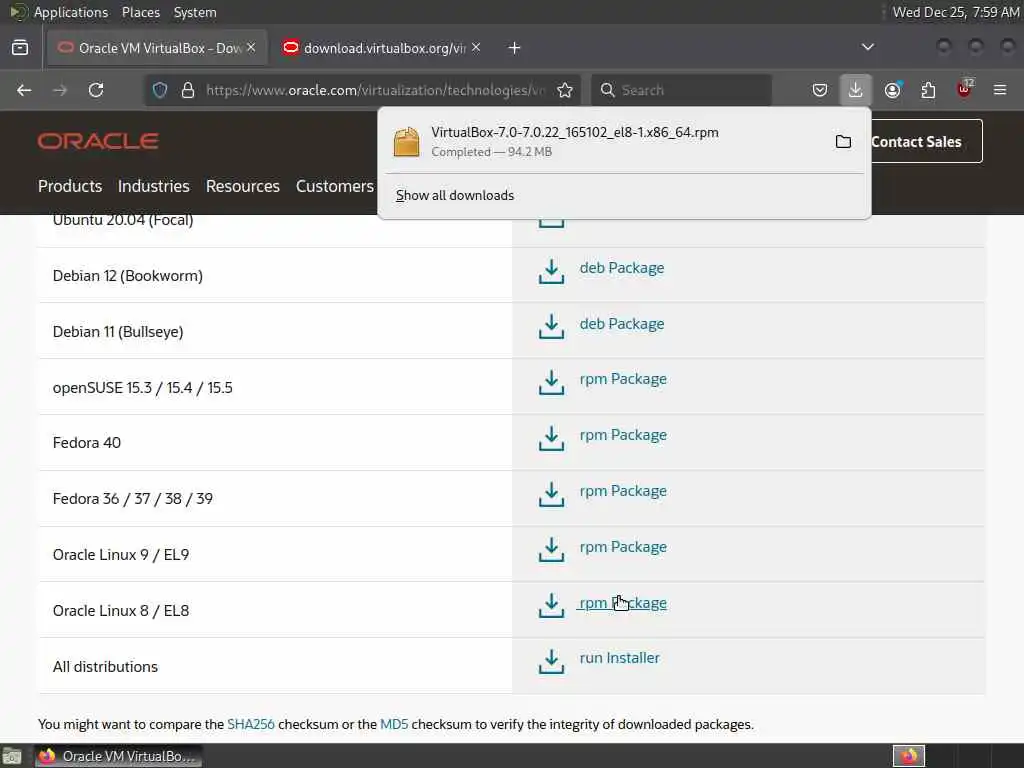Image resolution: width=1024 pixels, height=768 pixels.
Task: Click the show desktop icon in bottom panel
Action: [x=11, y=757]
